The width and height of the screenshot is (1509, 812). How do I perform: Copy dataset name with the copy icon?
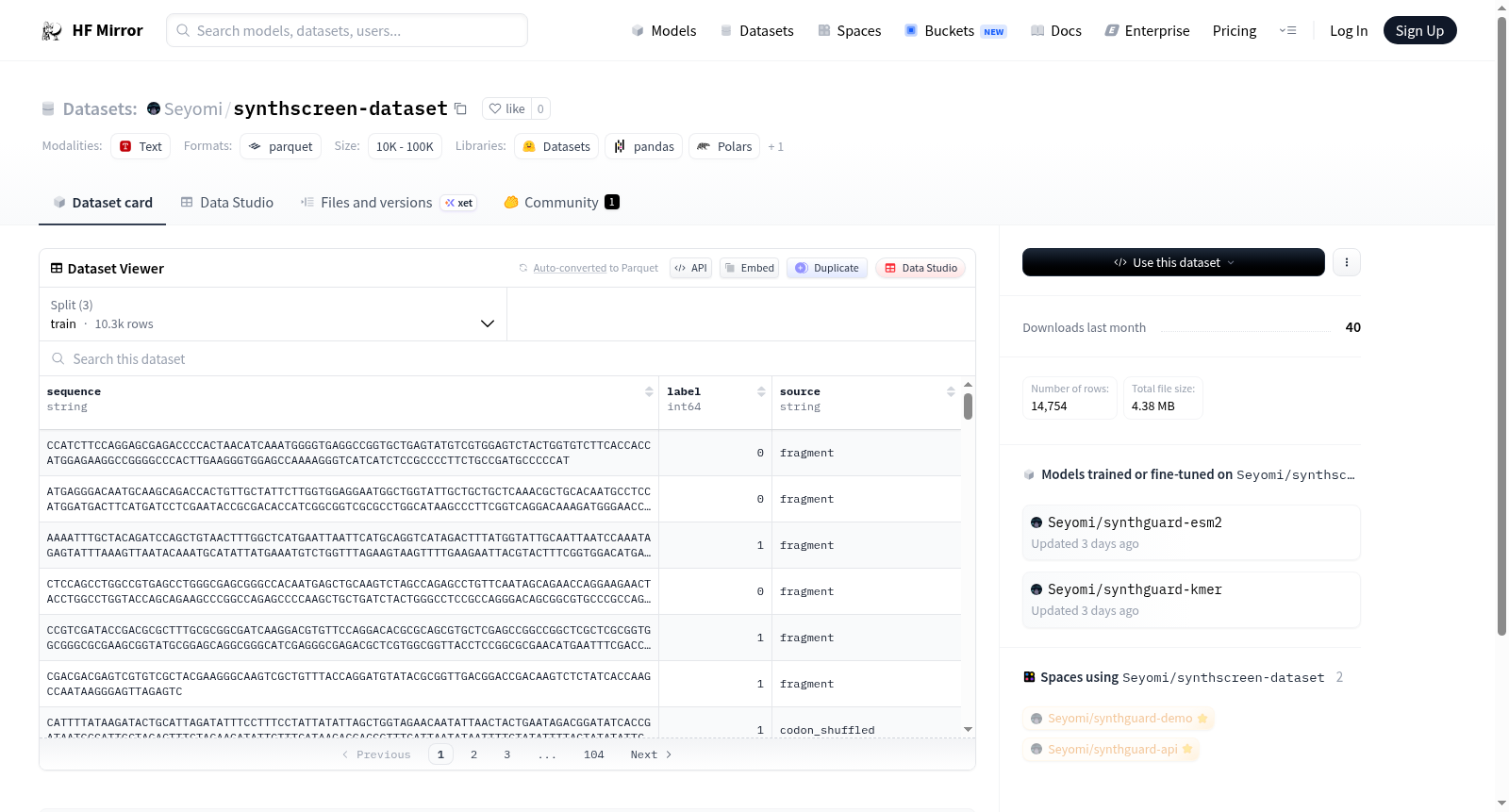tap(460, 108)
